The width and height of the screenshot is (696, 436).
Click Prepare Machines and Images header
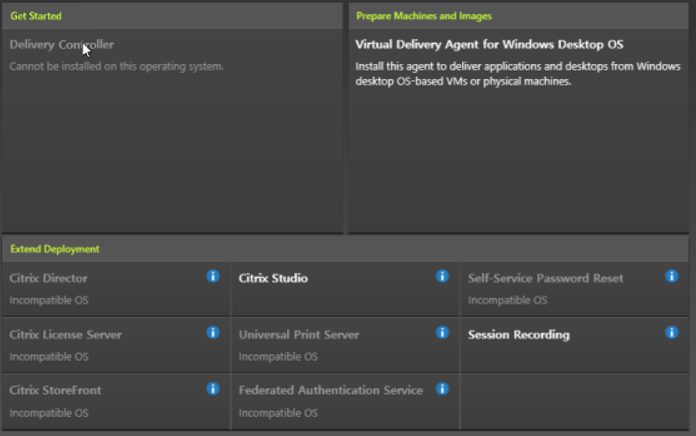point(424,16)
